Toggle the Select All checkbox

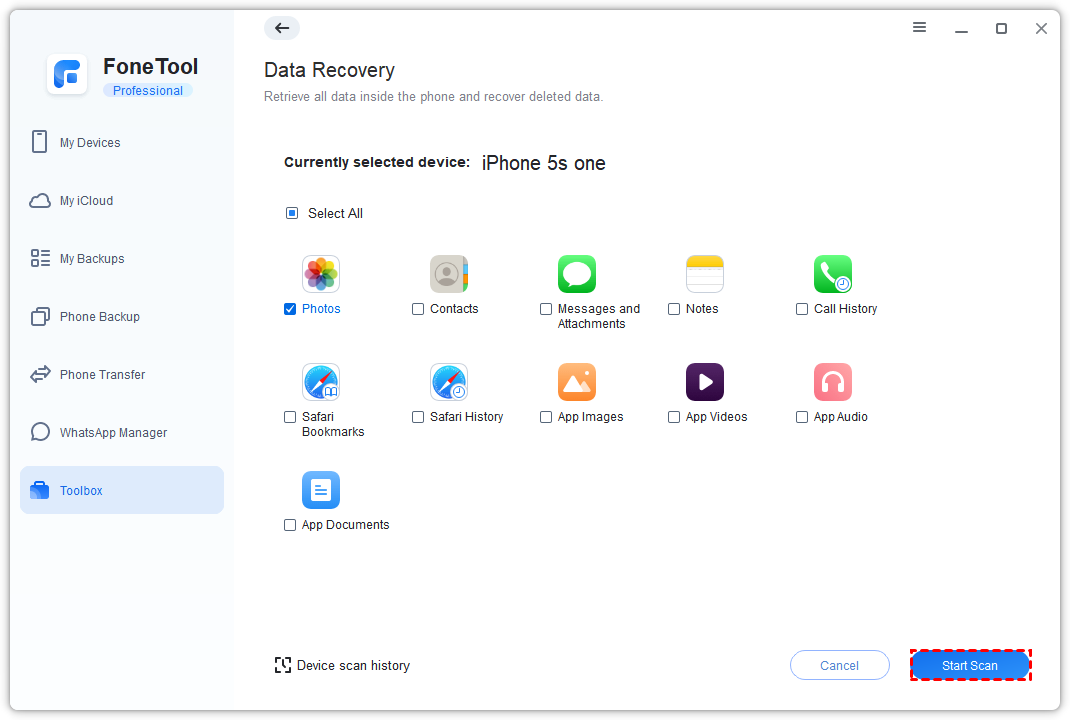[292, 213]
